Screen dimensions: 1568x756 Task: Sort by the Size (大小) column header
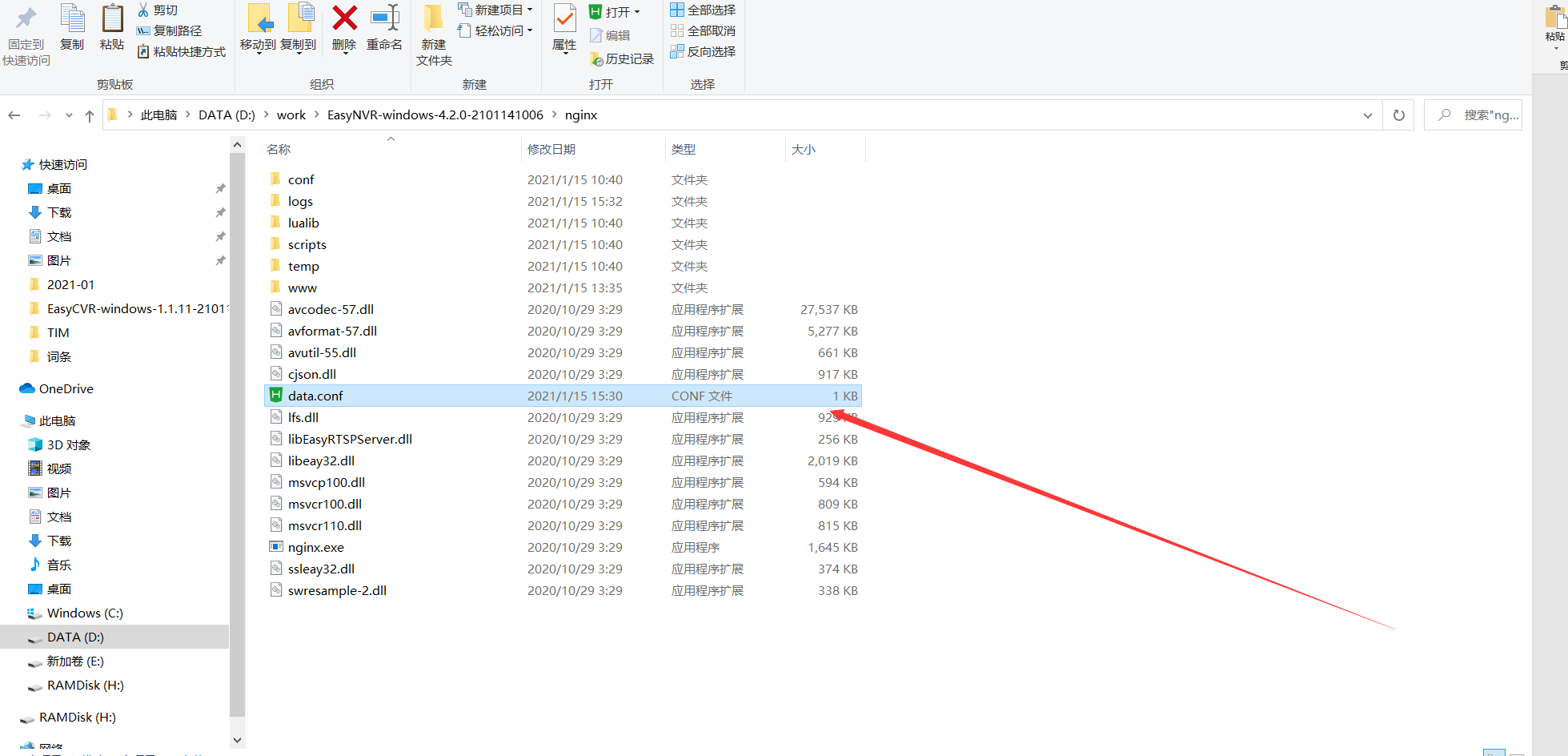tap(804, 149)
